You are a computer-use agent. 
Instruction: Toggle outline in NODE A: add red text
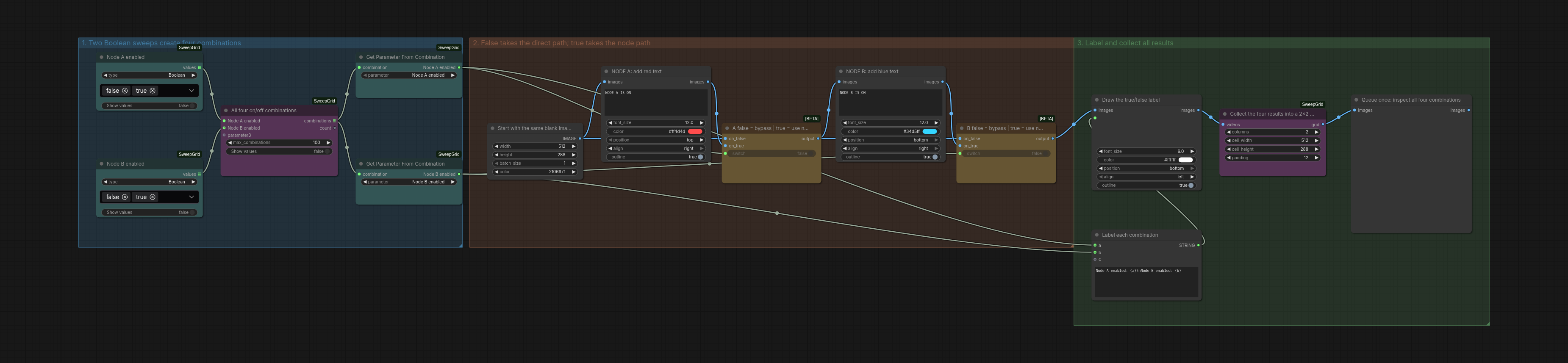(656, 157)
